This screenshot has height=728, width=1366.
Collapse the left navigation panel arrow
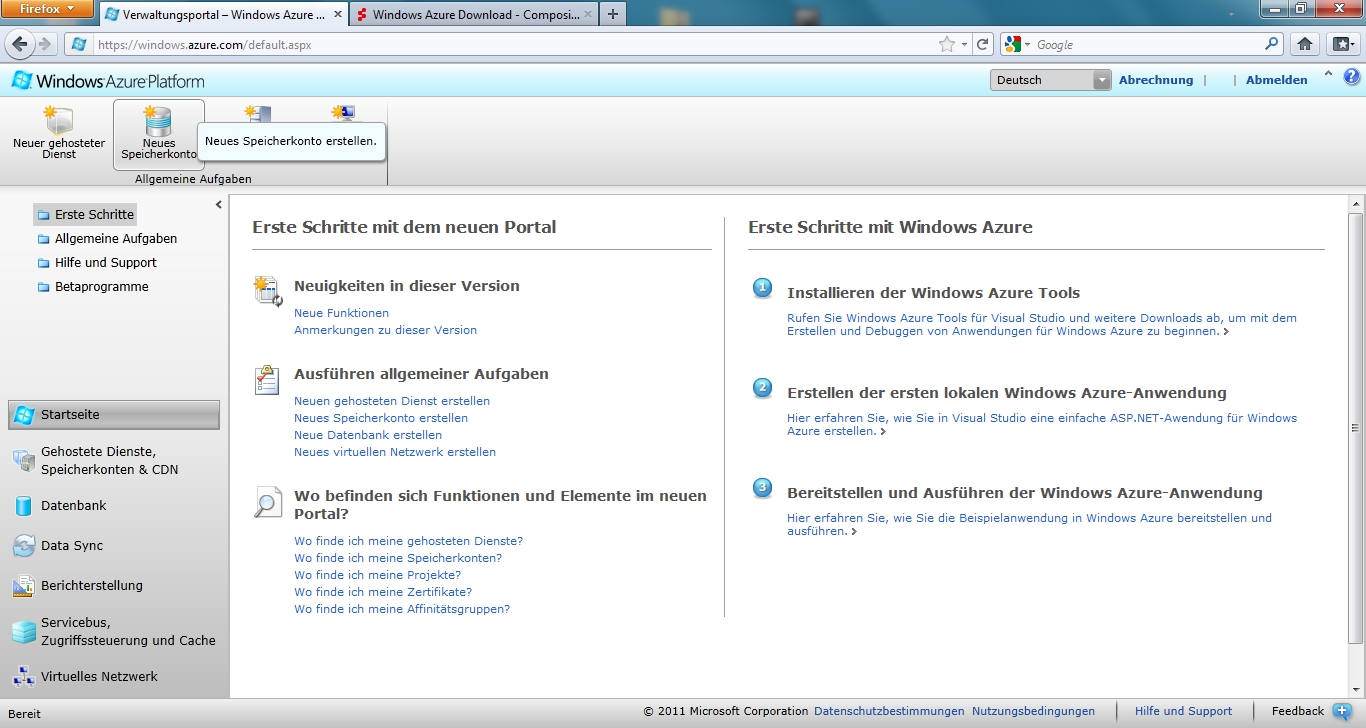(x=219, y=205)
